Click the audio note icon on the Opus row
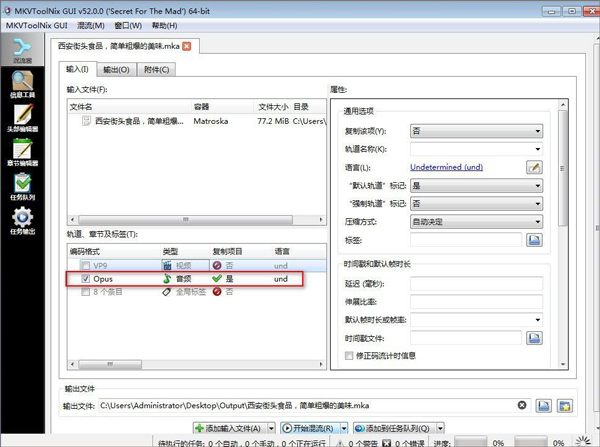Screen dimensions: 600x447 click(x=167, y=279)
